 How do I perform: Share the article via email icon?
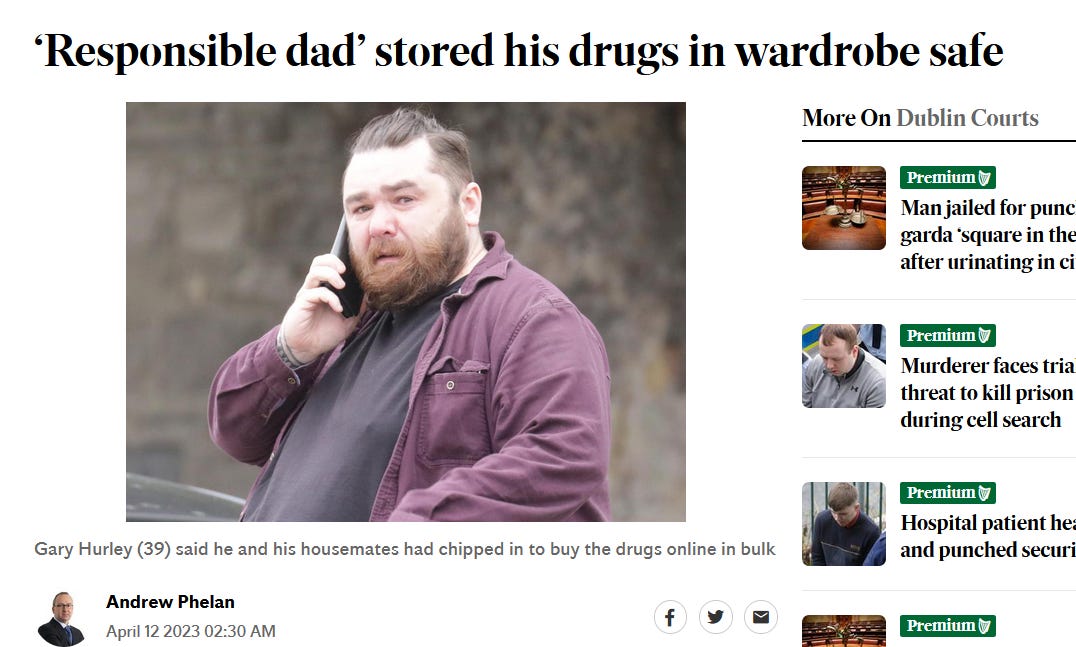tap(761, 617)
